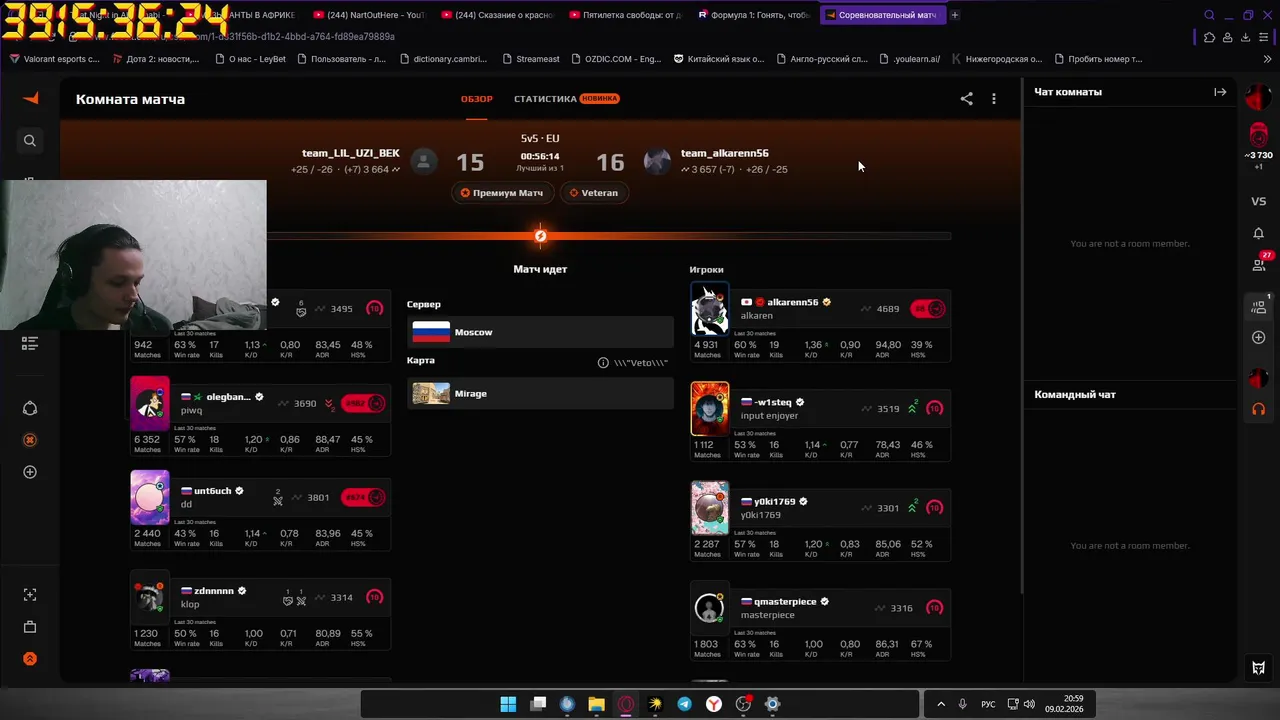This screenshot has width=1280, height=720.
Task: Switch to the NartOutHere YouTube browser tab
Action: 370,15
